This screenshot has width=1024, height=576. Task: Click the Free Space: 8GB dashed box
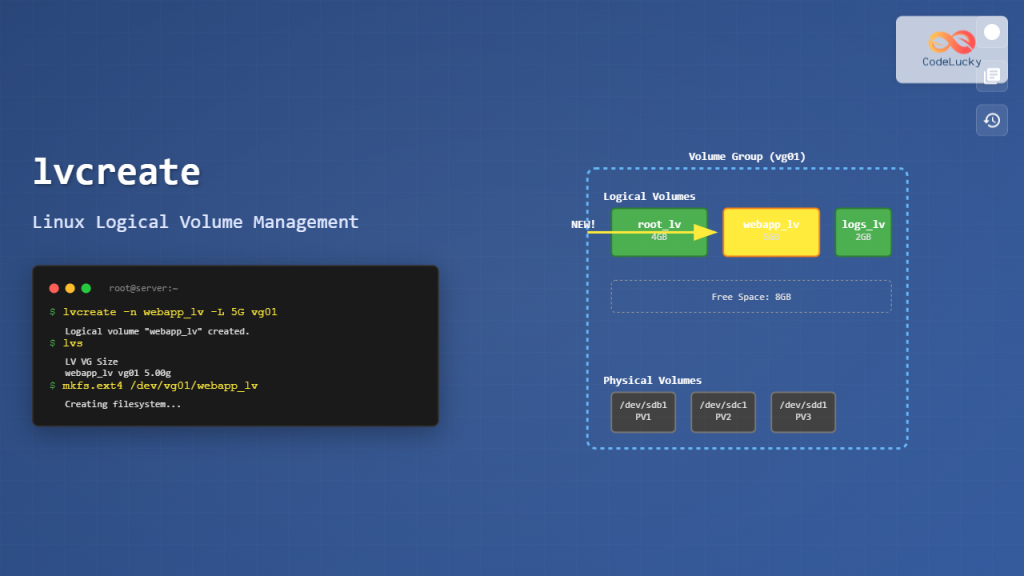[751, 297]
